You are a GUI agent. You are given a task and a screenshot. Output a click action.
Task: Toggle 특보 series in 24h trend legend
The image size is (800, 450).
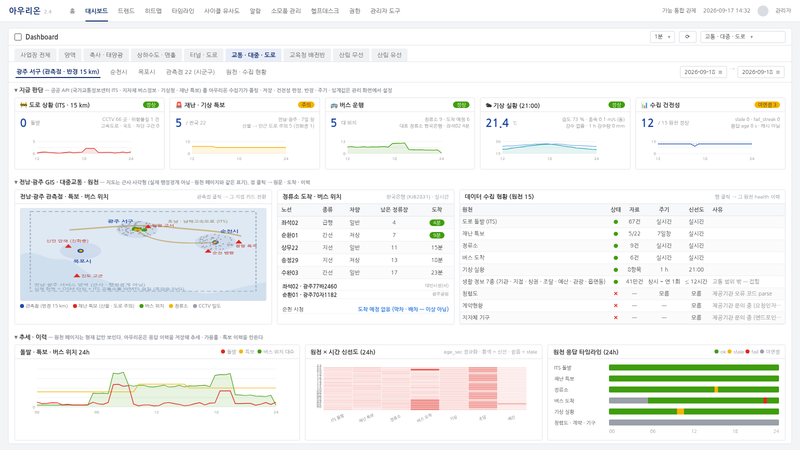[247, 352]
